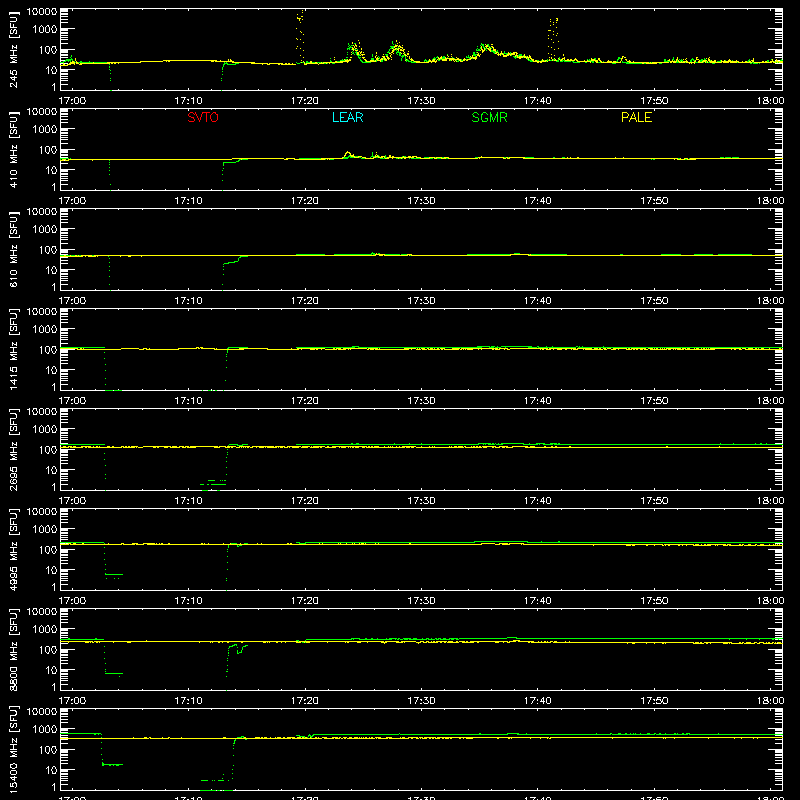Click the 10000 tick on the 4995 MHz axis
This screenshot has height=800, width=800.
(42, 512)
